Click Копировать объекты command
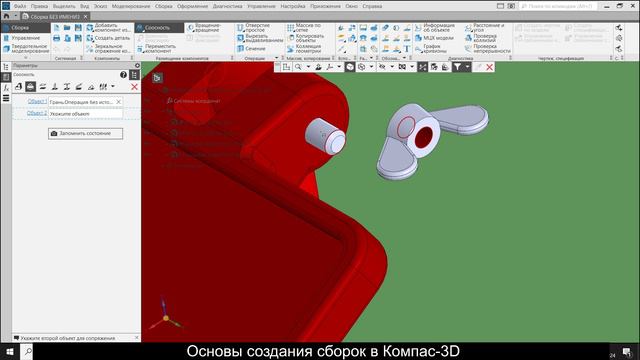This screenshot has height=360, width=640. pyautogui.click(x=306, y=38)
